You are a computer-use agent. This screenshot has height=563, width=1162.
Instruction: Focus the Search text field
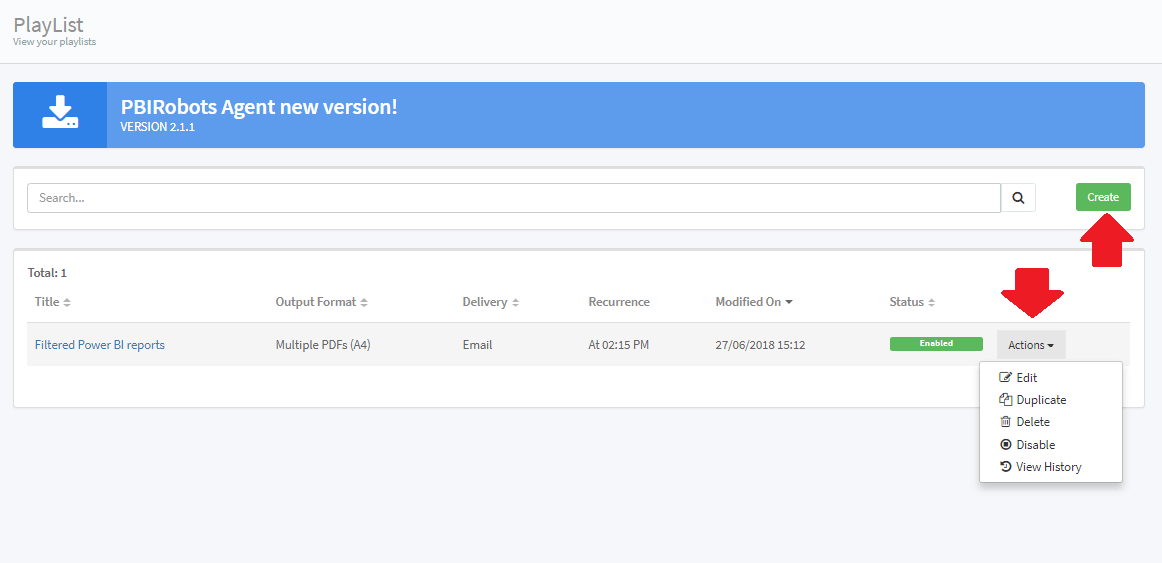[x=513, y=198]
